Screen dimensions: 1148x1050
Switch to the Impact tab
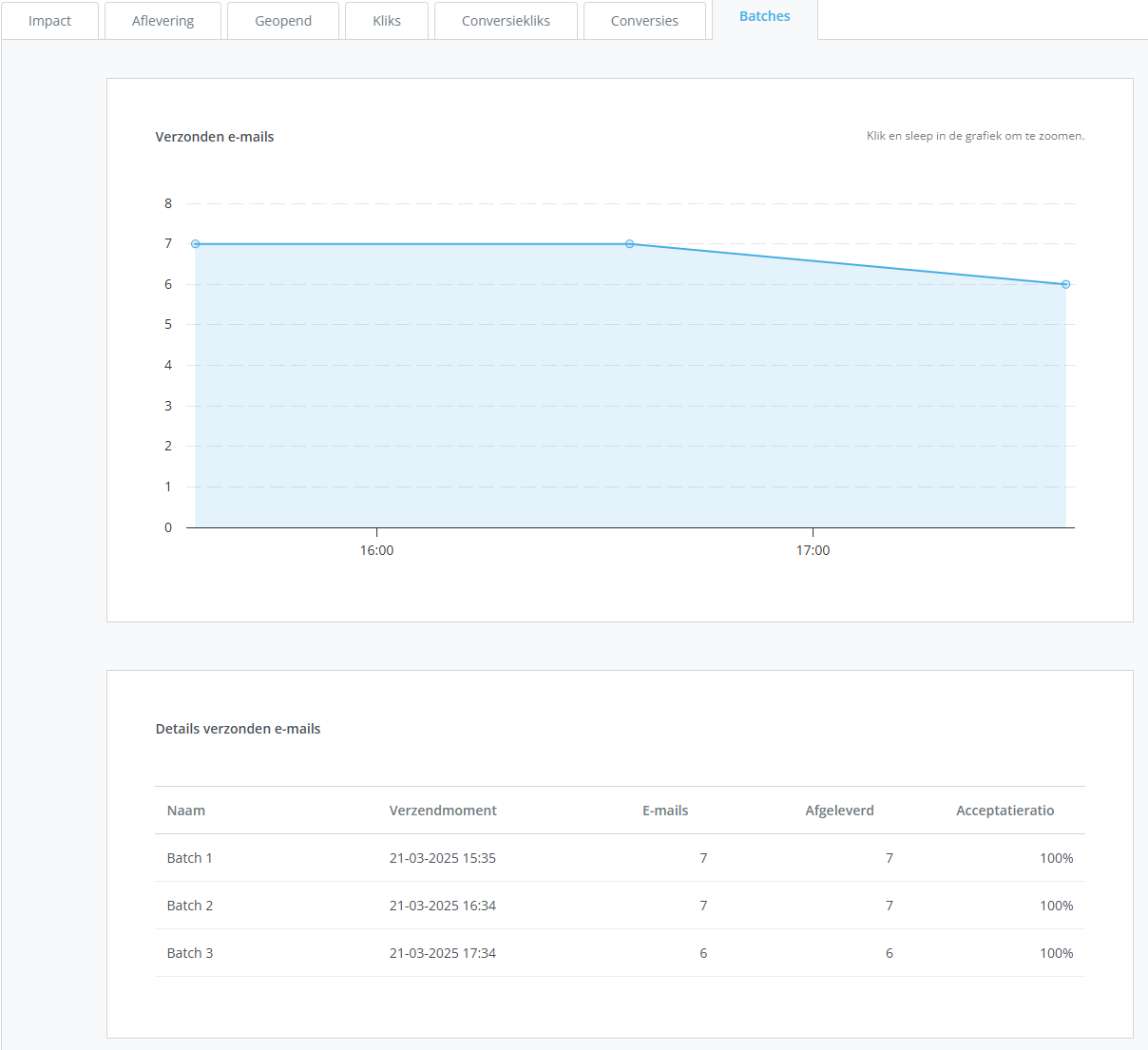click(49, 21)
